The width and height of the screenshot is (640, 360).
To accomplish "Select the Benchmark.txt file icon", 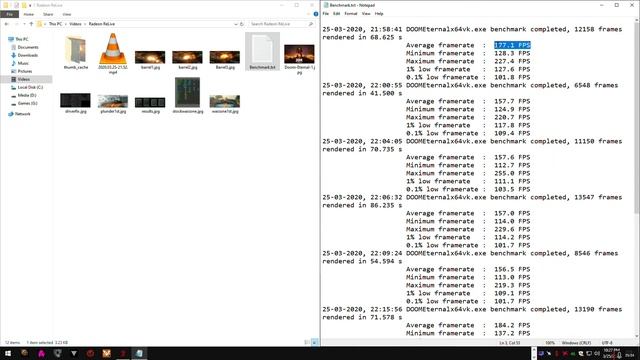I will tap(262, 51).
